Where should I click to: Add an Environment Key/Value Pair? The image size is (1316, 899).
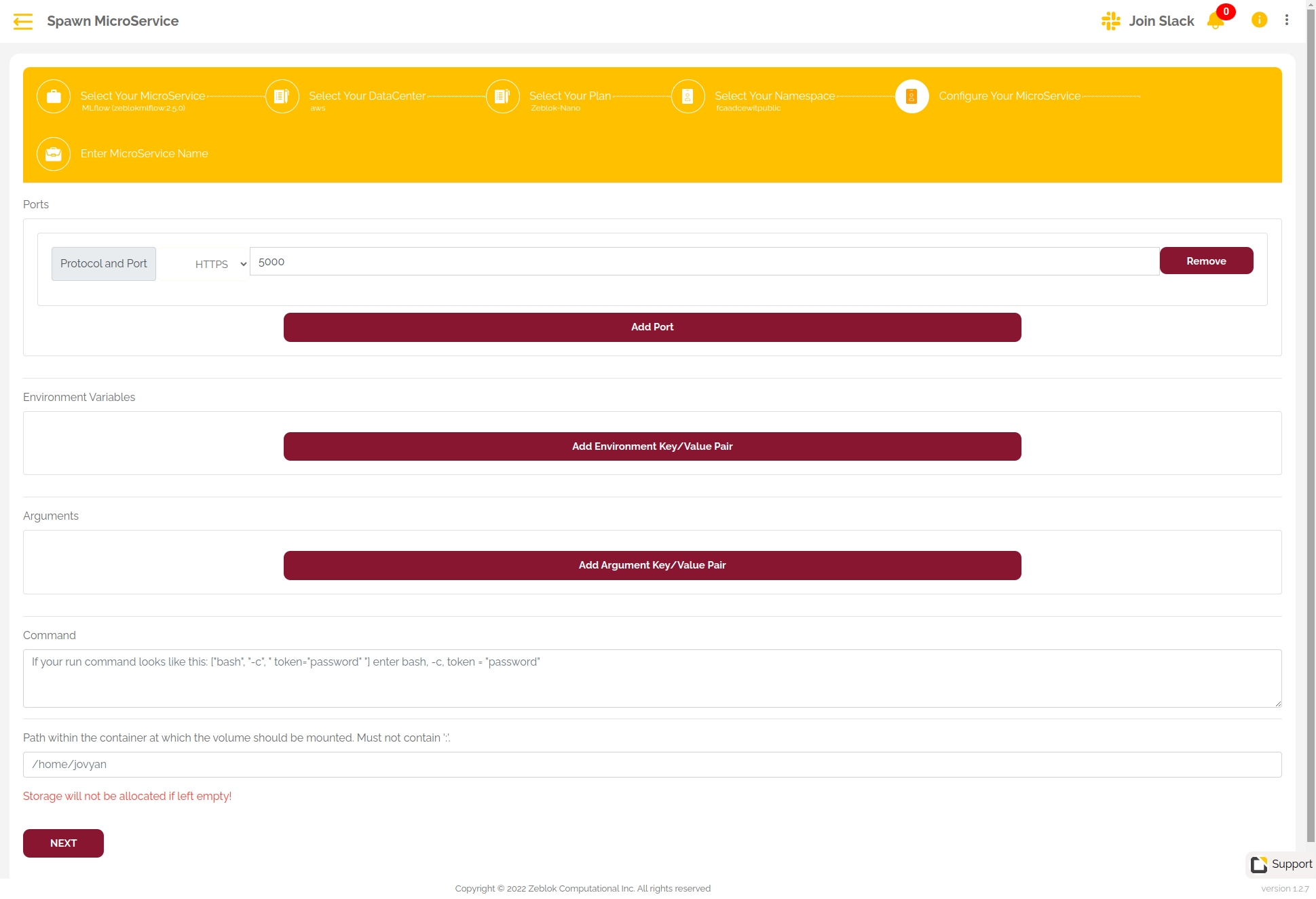click(652, 446)
